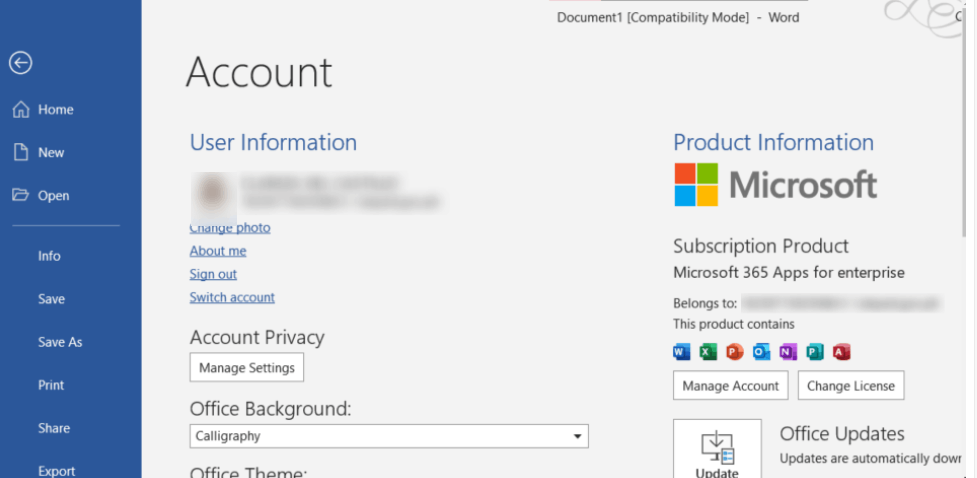Click the OneNote app icon
Viewport: 977px width, 478px height.
click(x=788, y=352)
